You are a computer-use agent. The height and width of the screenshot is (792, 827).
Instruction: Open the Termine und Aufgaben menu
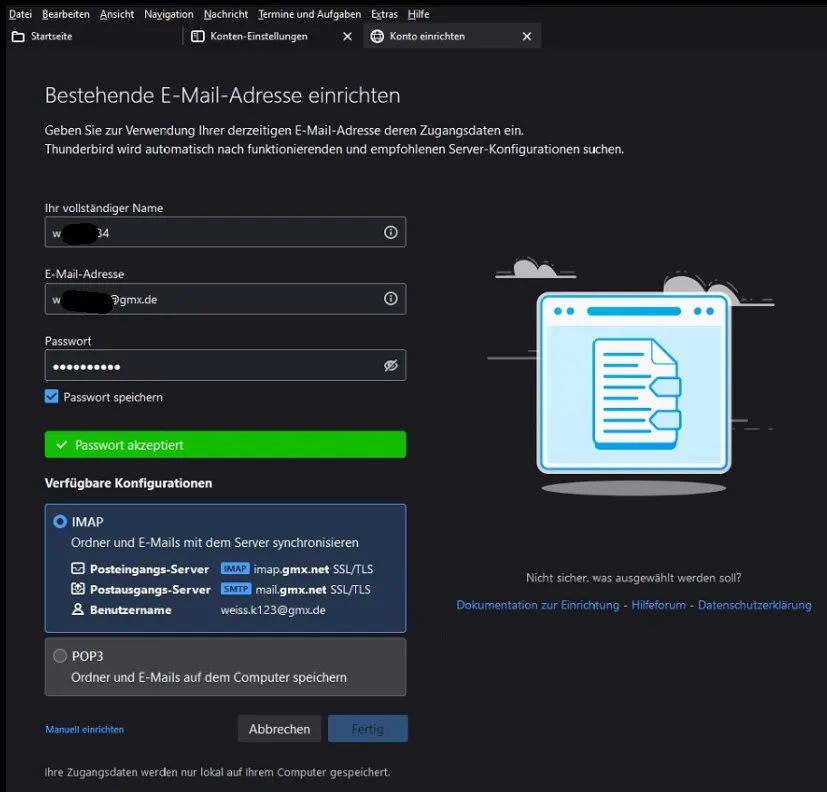pos(310,14)
